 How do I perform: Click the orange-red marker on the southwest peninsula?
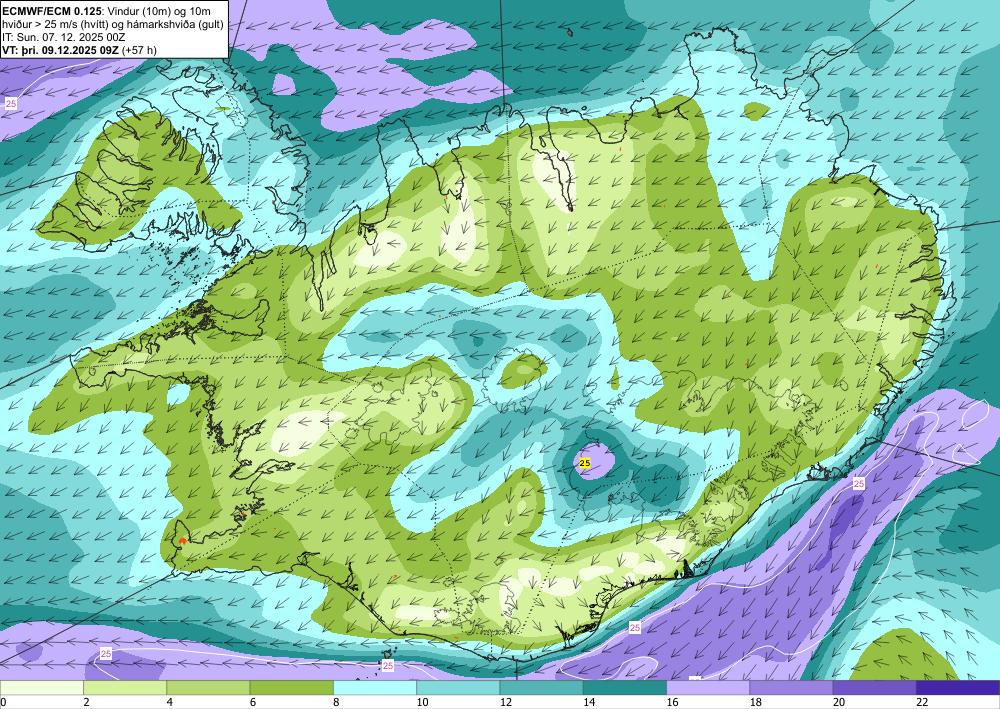pos(182,541)
